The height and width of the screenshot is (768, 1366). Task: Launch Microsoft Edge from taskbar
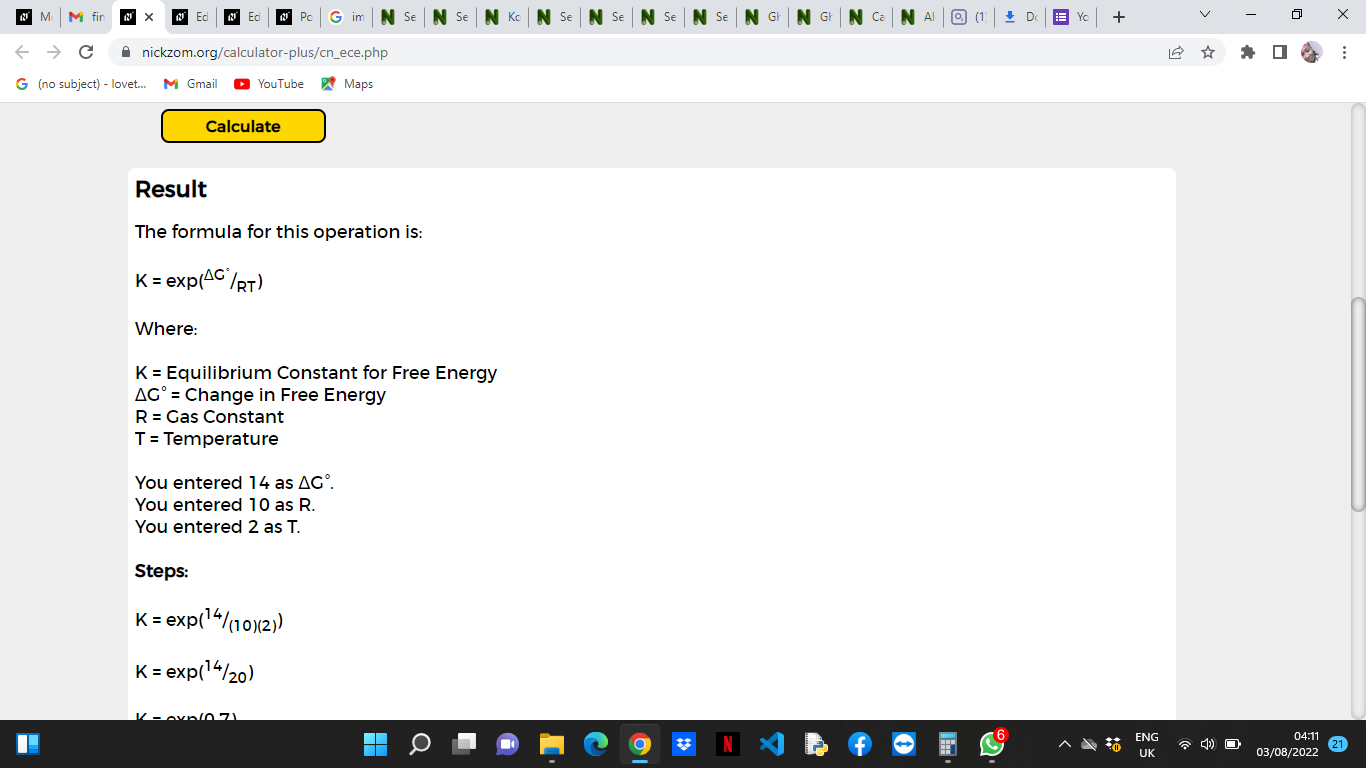(x=596, y=744)
